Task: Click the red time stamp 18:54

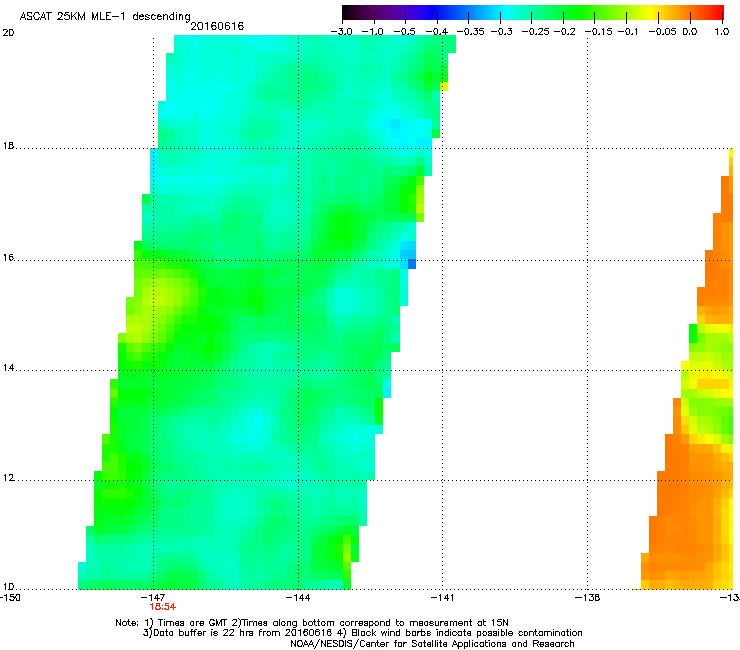Action: pos(163,607)
